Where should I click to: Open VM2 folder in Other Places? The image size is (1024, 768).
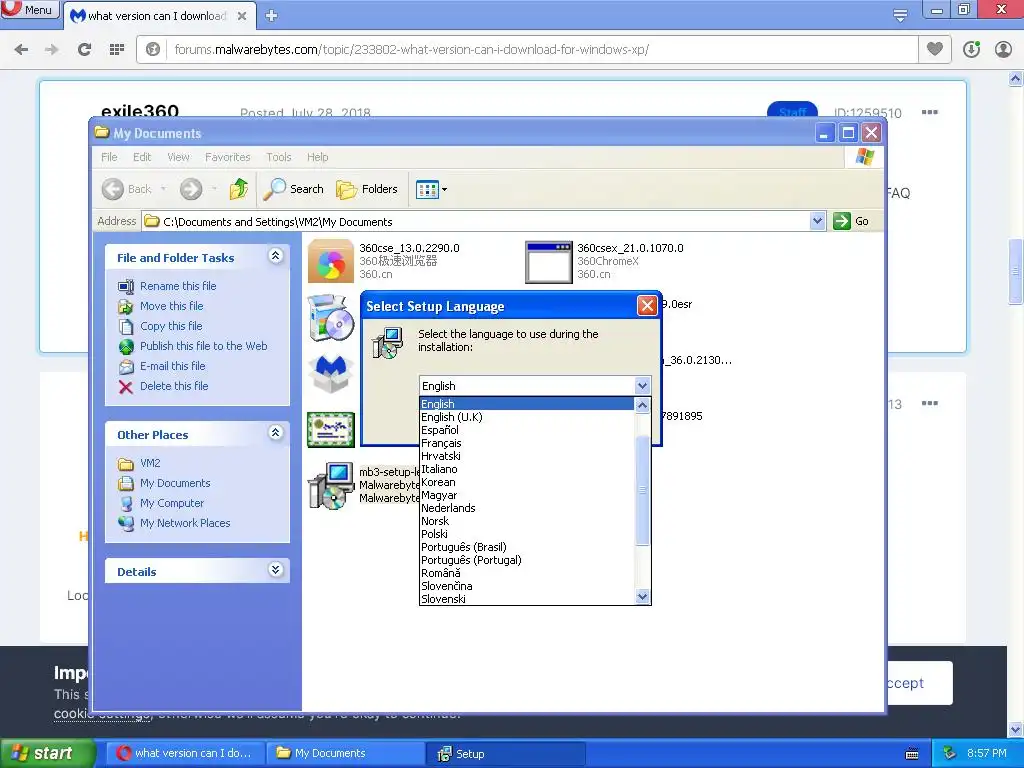click(x=150, y=463)
